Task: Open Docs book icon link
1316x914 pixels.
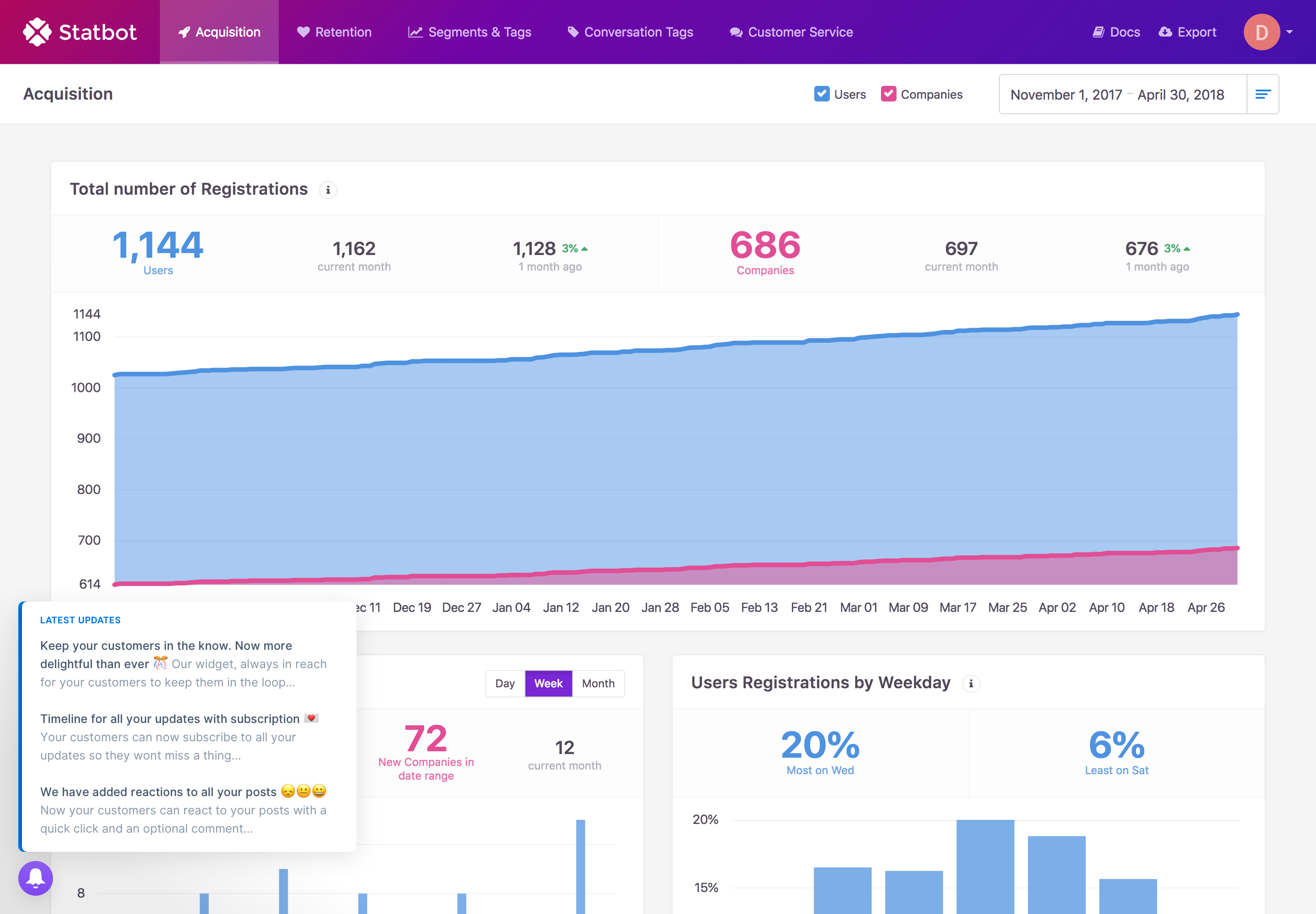Action: click(1098, 32)
